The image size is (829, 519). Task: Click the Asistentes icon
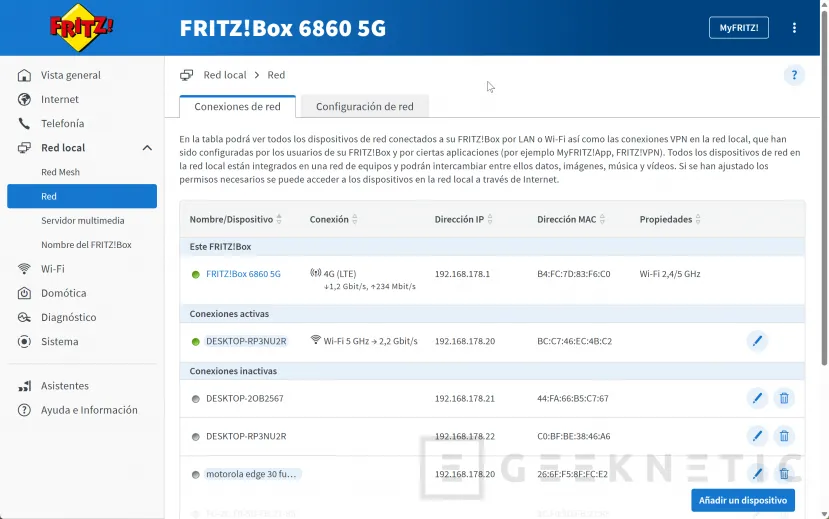(24, 386)
